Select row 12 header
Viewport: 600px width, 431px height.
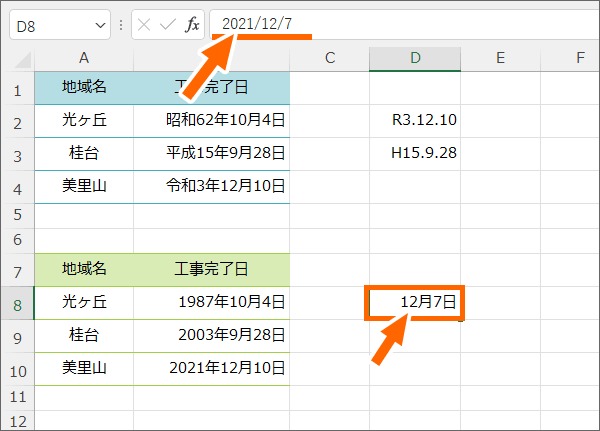(x=18, y=421)
